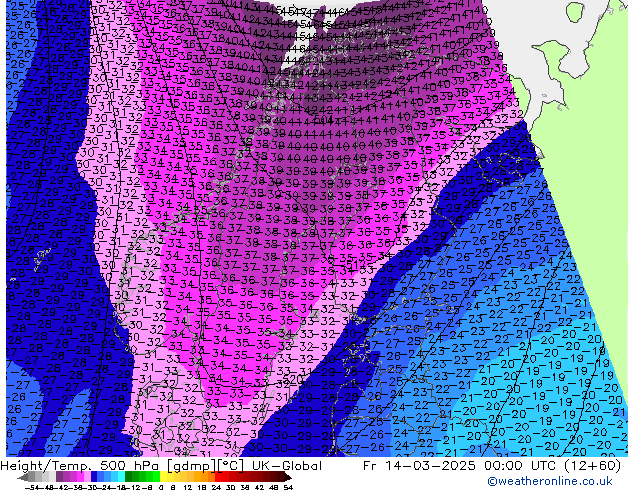The width and height of the screenshot is (634, 490).
Task: Click the 504 height contour label
Action: (323, 119)
